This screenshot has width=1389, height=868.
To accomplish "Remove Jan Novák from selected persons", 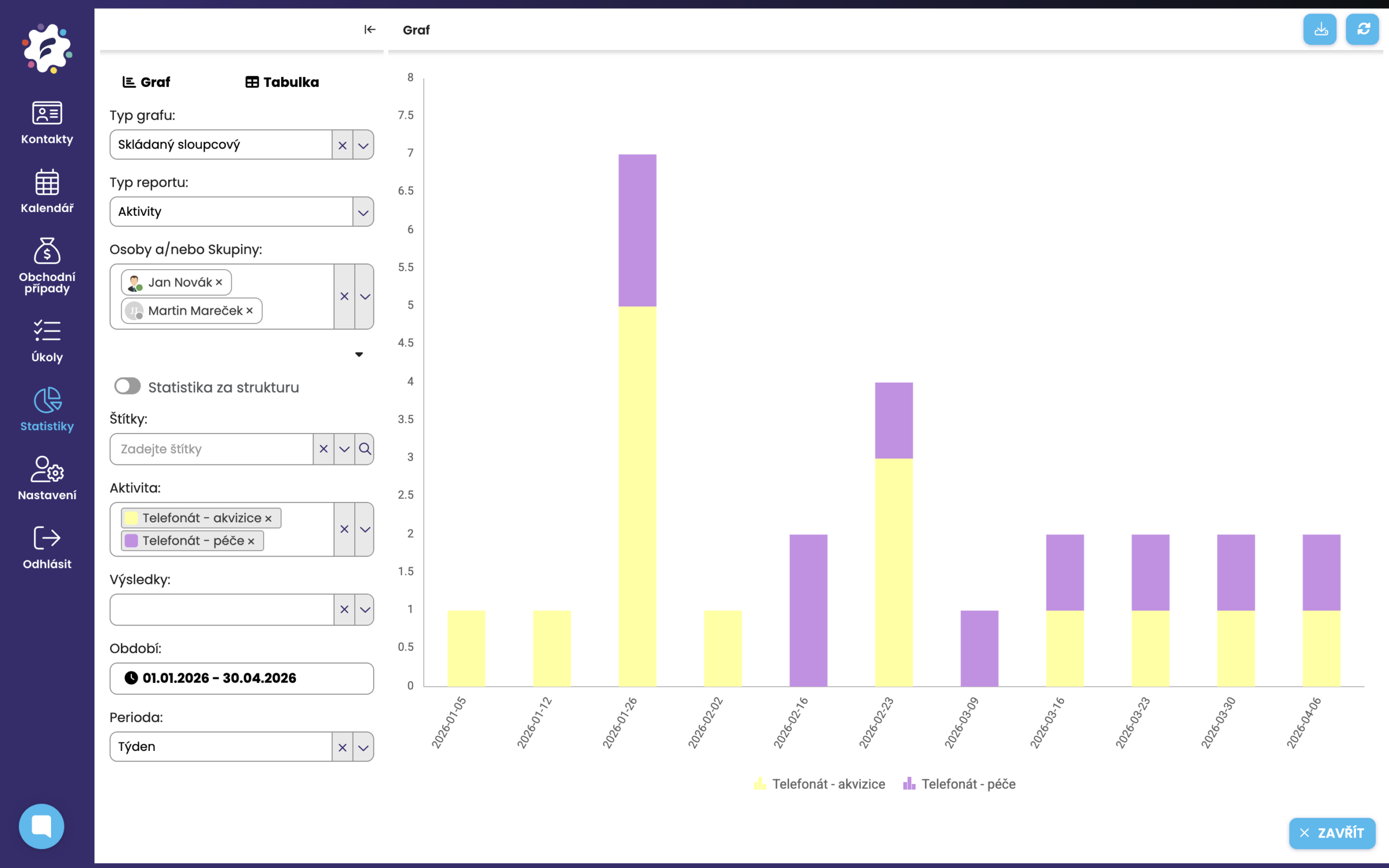I will click(x=219, y=282).
